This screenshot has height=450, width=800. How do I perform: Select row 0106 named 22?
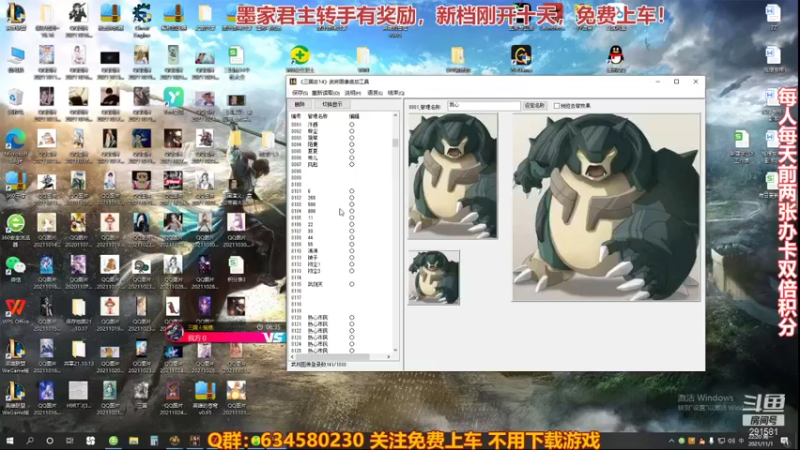[341, 224]
